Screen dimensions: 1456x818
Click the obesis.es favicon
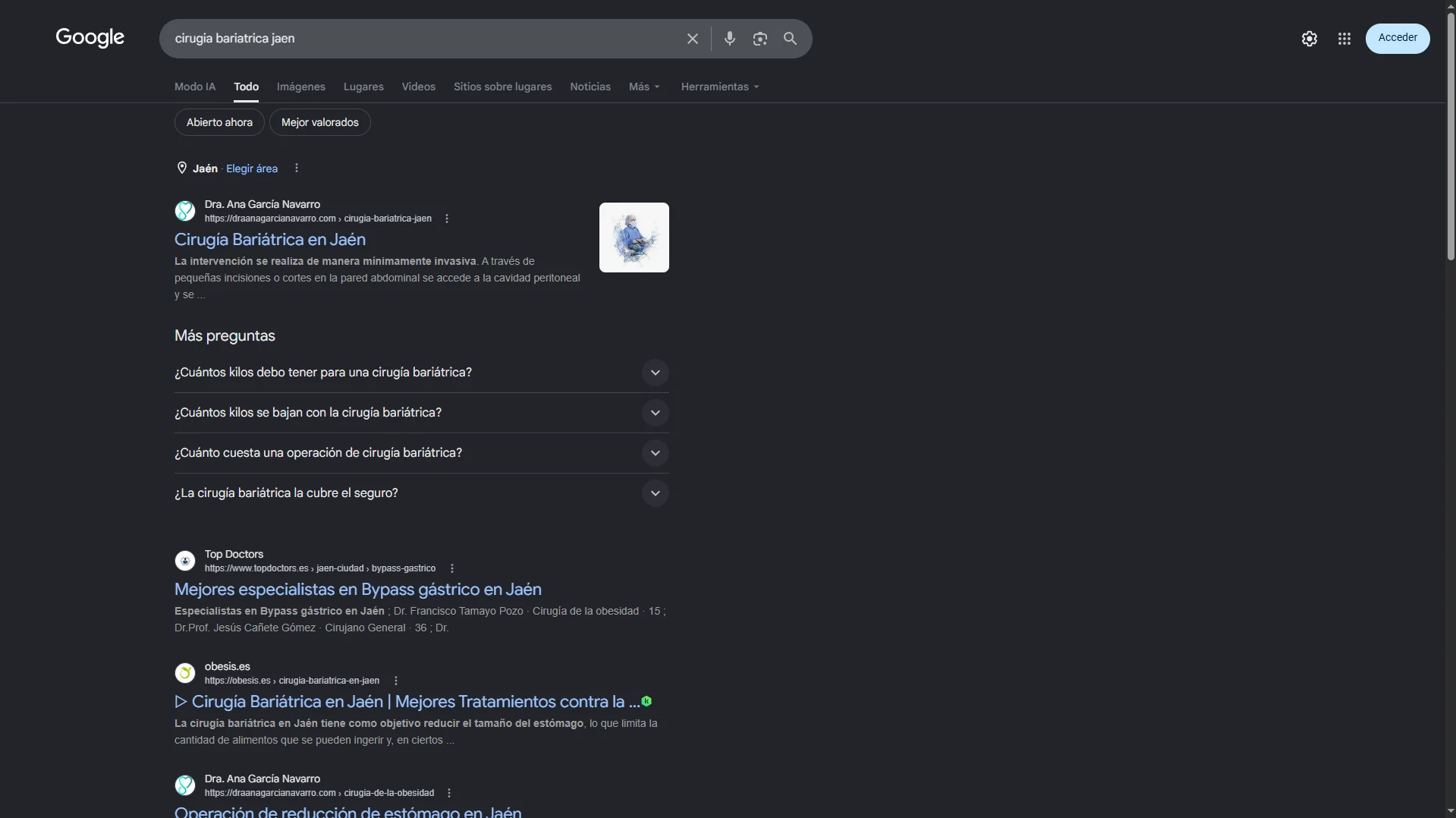[x=185, y=673]
